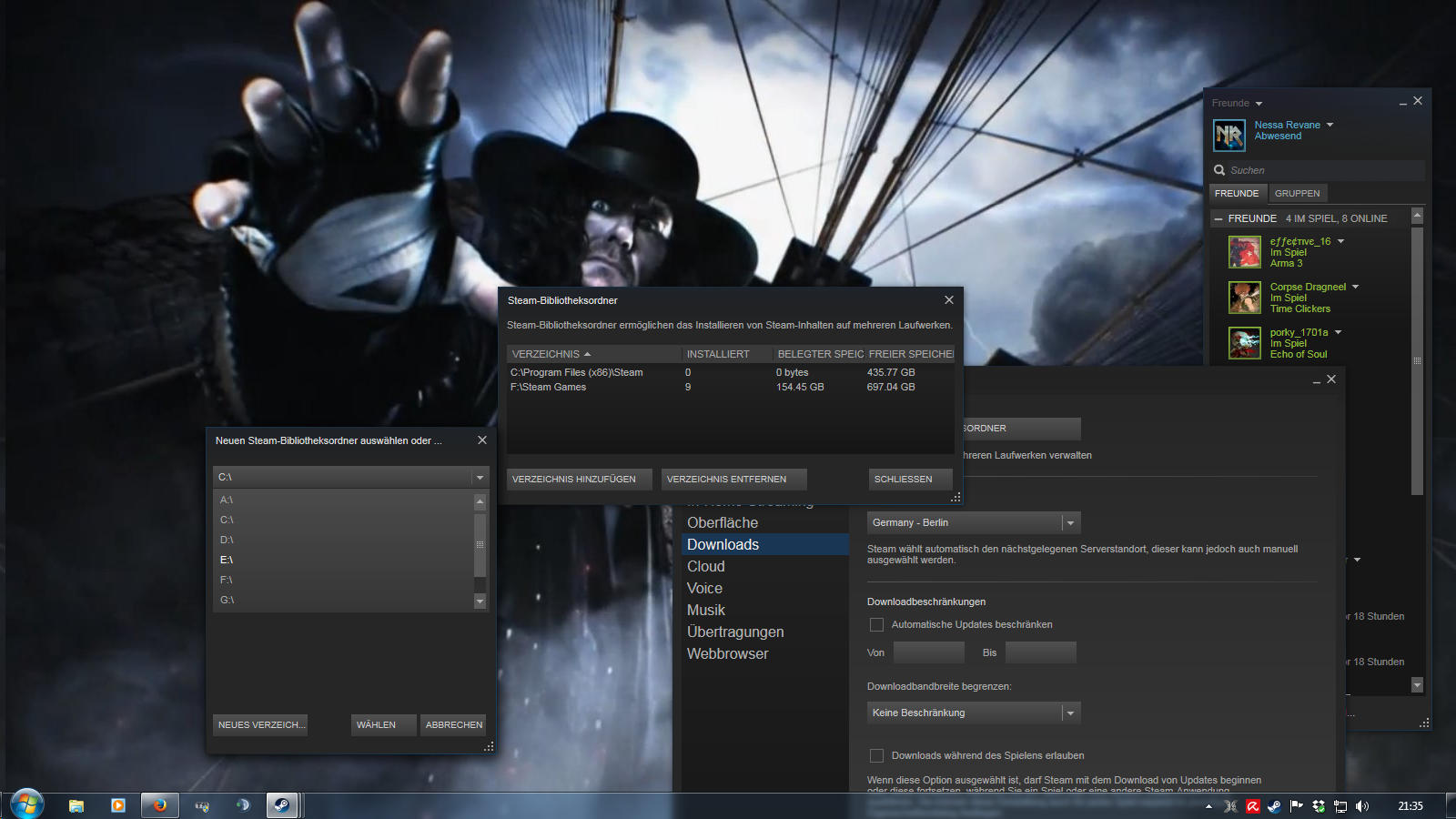Viewport: 1456px width, 819px height.
Task: Switch to the FREUNDE tab
Action: click(x=1237, y=193)
